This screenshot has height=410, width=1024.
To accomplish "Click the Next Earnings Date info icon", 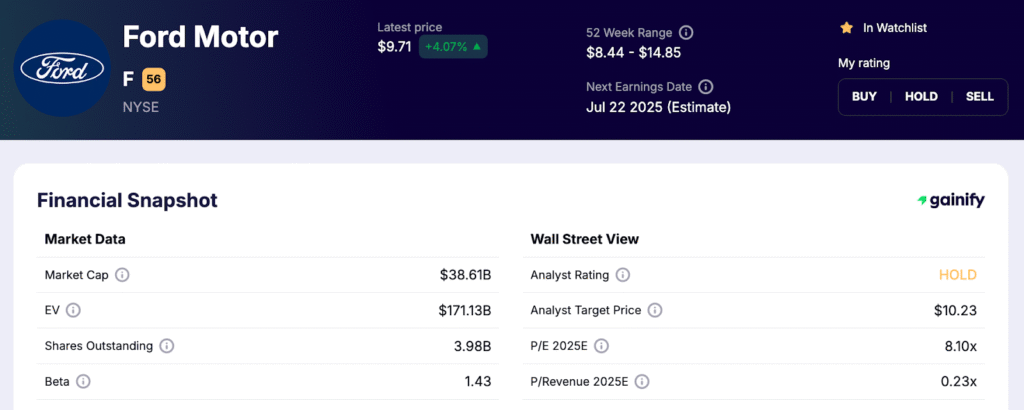I will 705,86.
